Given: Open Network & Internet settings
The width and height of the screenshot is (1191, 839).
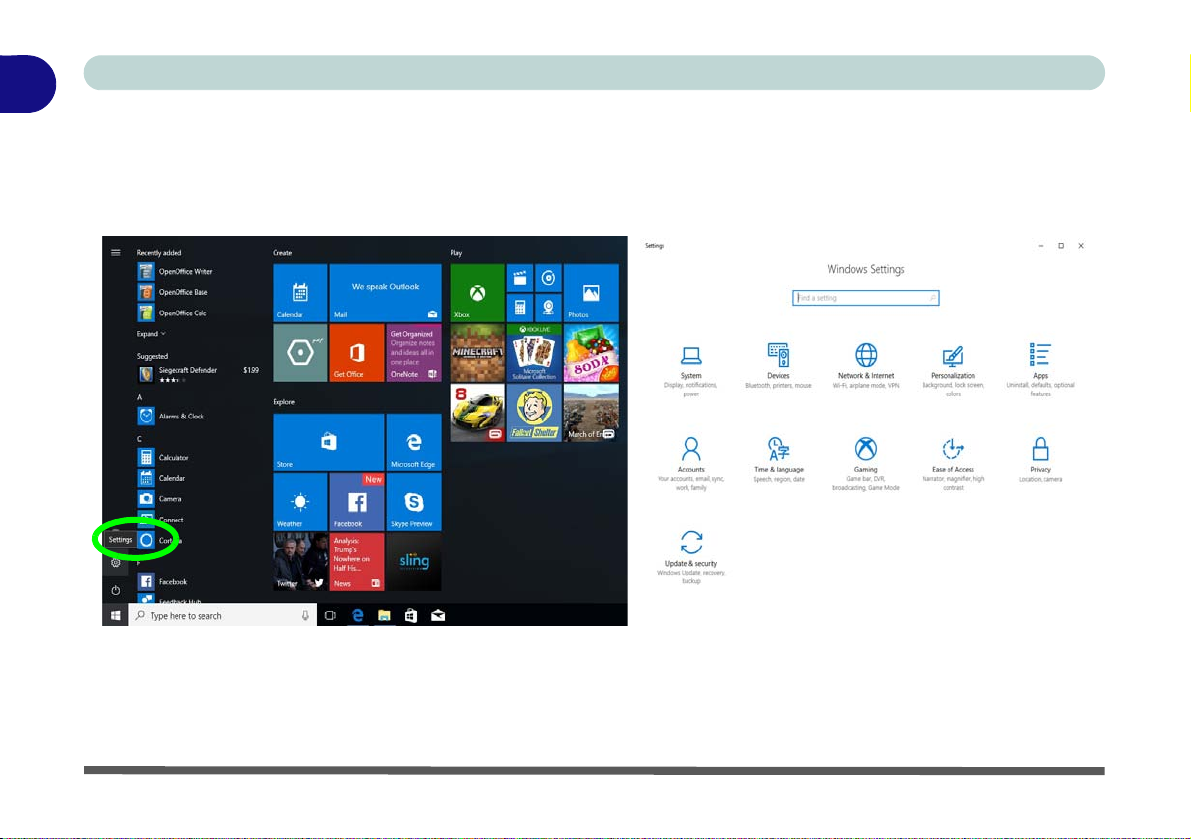Looking at the screenshot, I should [x=865, y=366].
